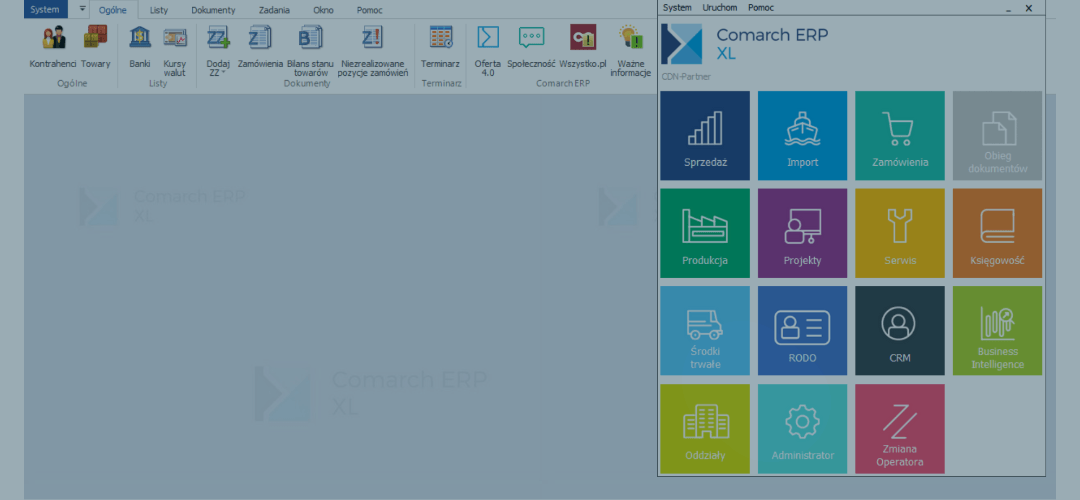The height and width of the screenshot is (500, 1080).
Task: Launch the Administrator module tile
Action: point(802,428)
